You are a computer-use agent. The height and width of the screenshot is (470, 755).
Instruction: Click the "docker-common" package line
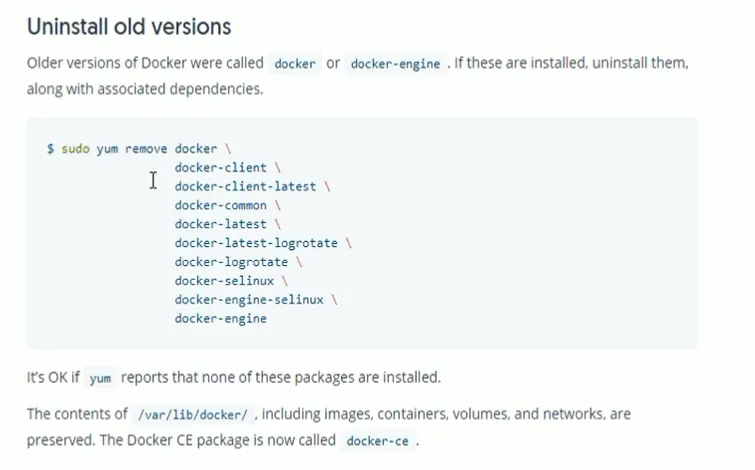pyautogui.click(x=221, y=206)
